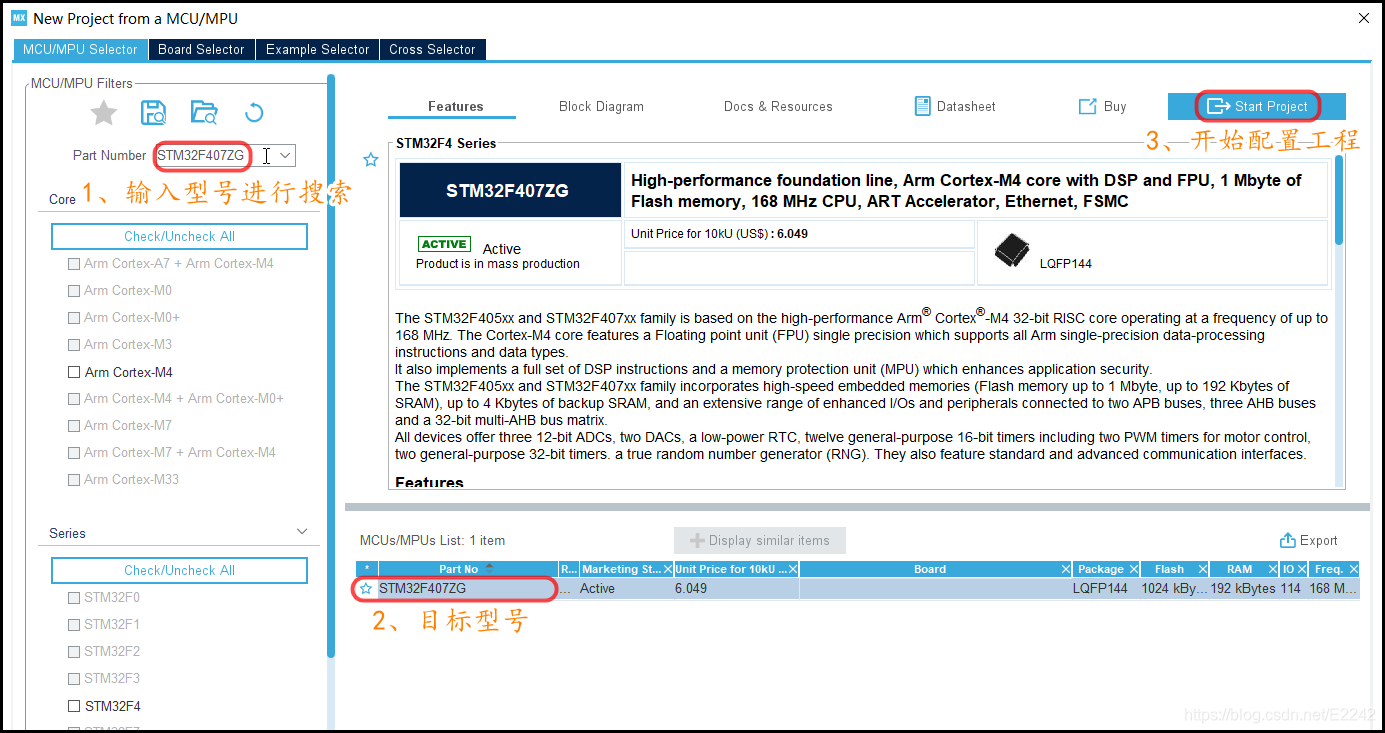
Task: Remove the IO column with its X
Action: (x=1302, y=569)
